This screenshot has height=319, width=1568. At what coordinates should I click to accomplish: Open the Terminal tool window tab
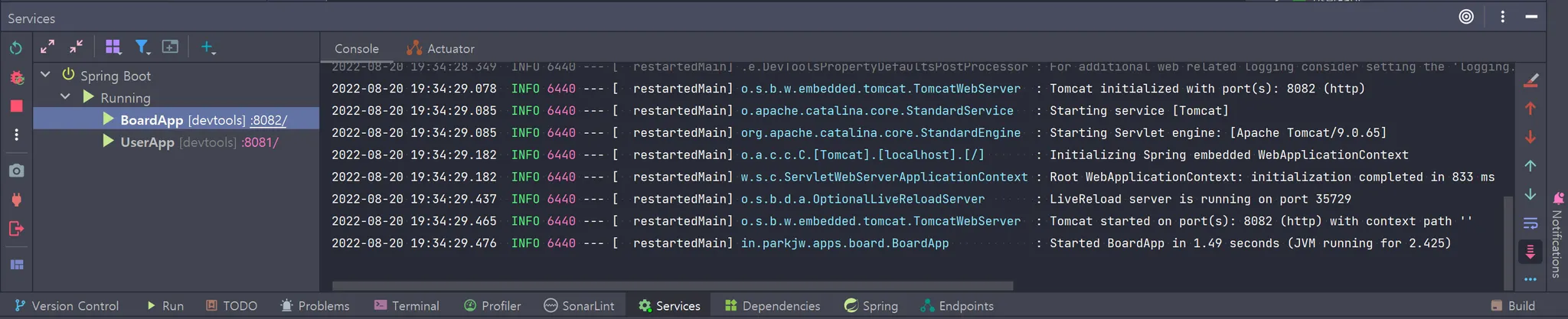point(407,306)
